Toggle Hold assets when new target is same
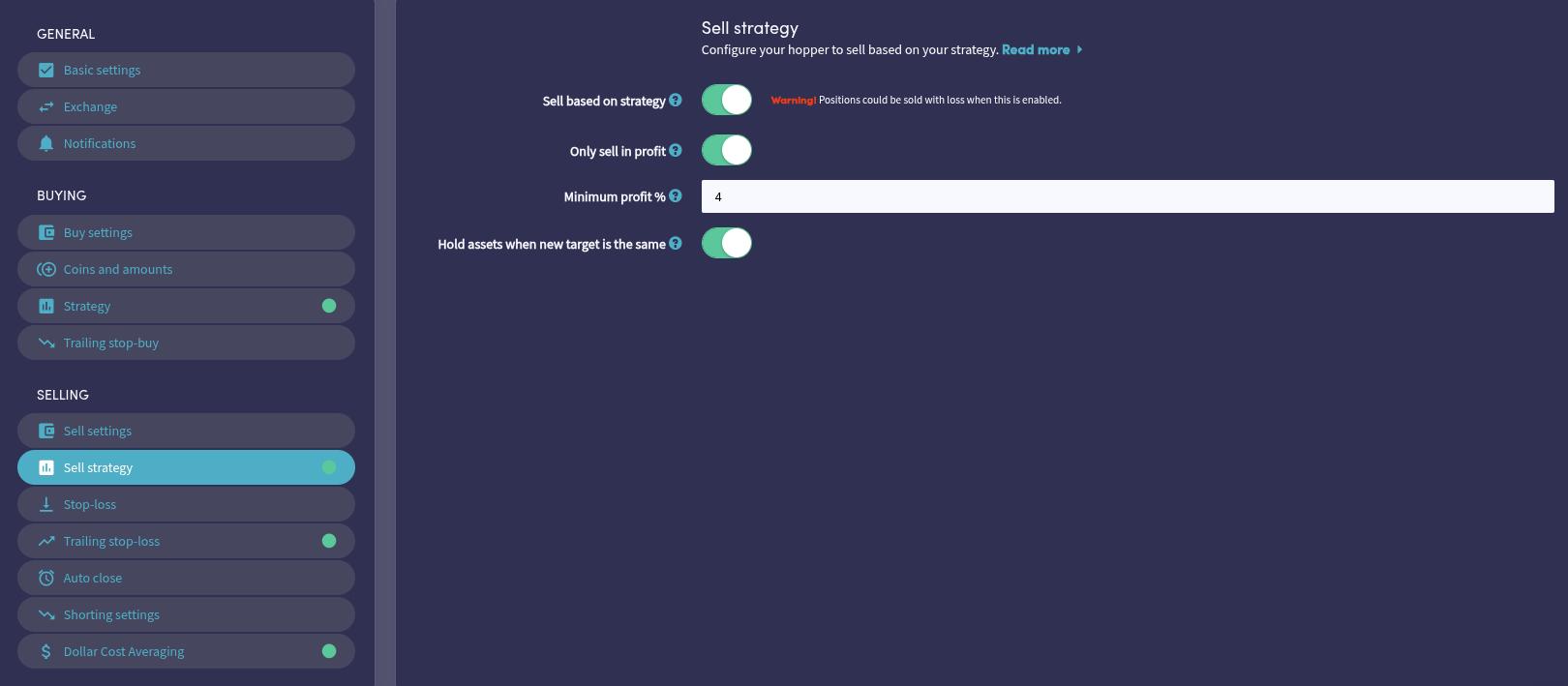 click(x=727, y=243)
